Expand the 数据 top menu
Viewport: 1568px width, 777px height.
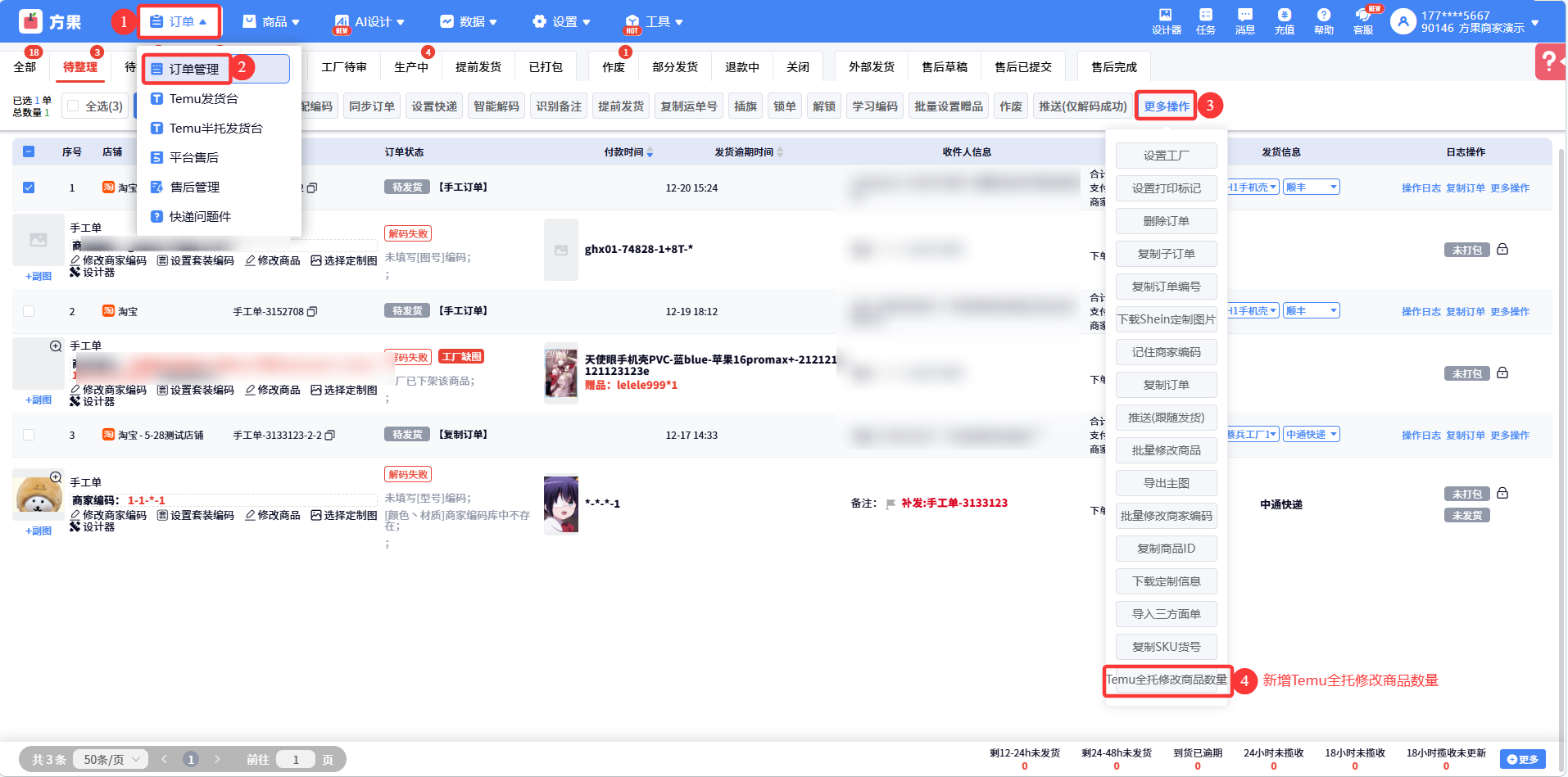[469, 22]
